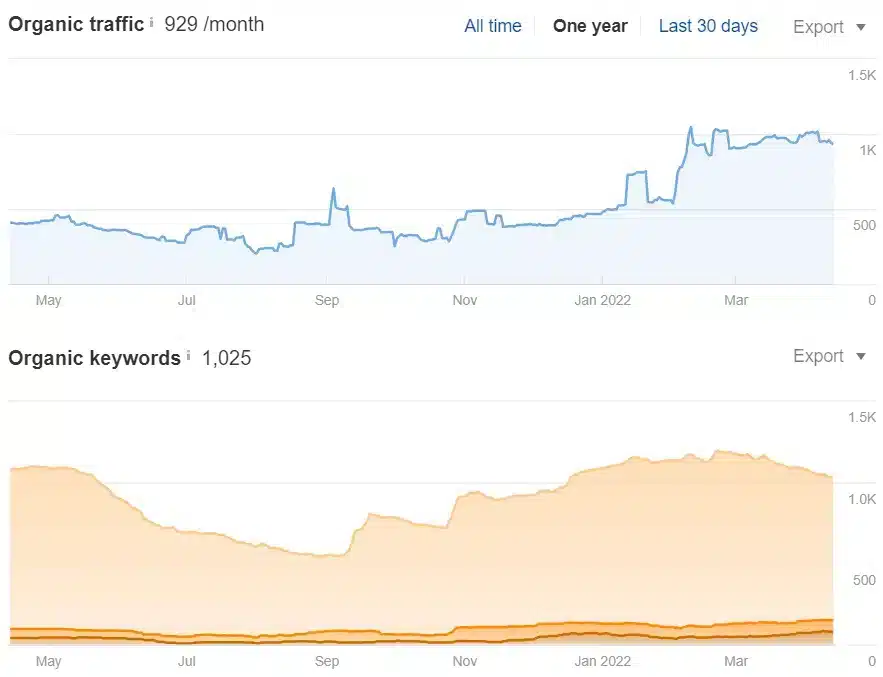Click the Mar label under the traffic chart
Screen dimensions: 883x677
click(736, 300)
